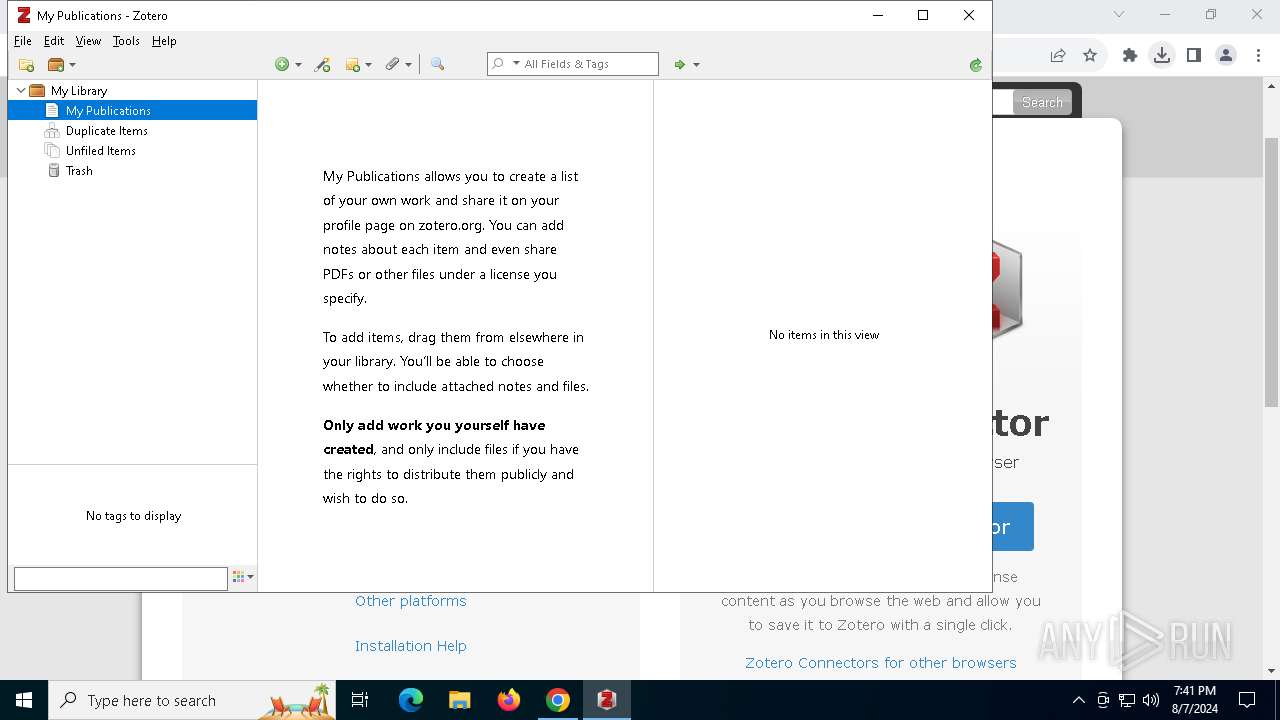Viewport: 1280px width, 720px height.
Task: Click the green New Item button
Action: [x=282, y=64]
